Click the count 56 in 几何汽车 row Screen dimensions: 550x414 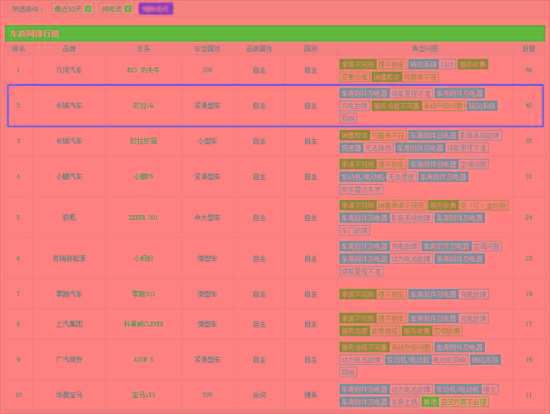pyautogui.click(x=529, y=70)
